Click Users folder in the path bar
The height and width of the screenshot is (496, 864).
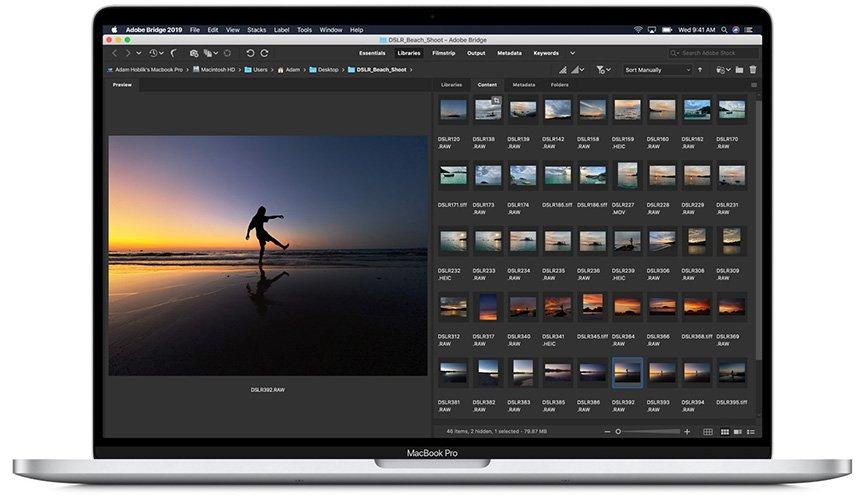[256, 70]
